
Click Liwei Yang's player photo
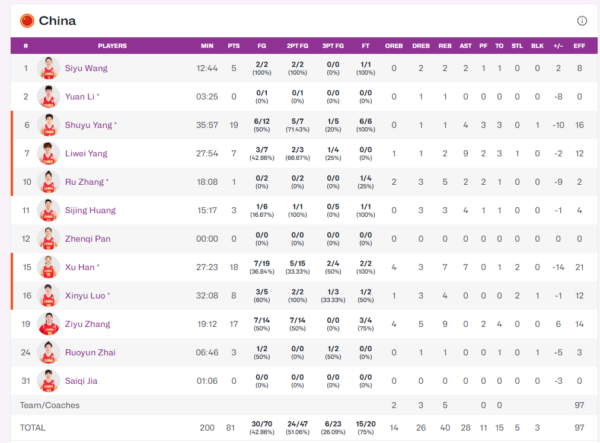(48, 154)
